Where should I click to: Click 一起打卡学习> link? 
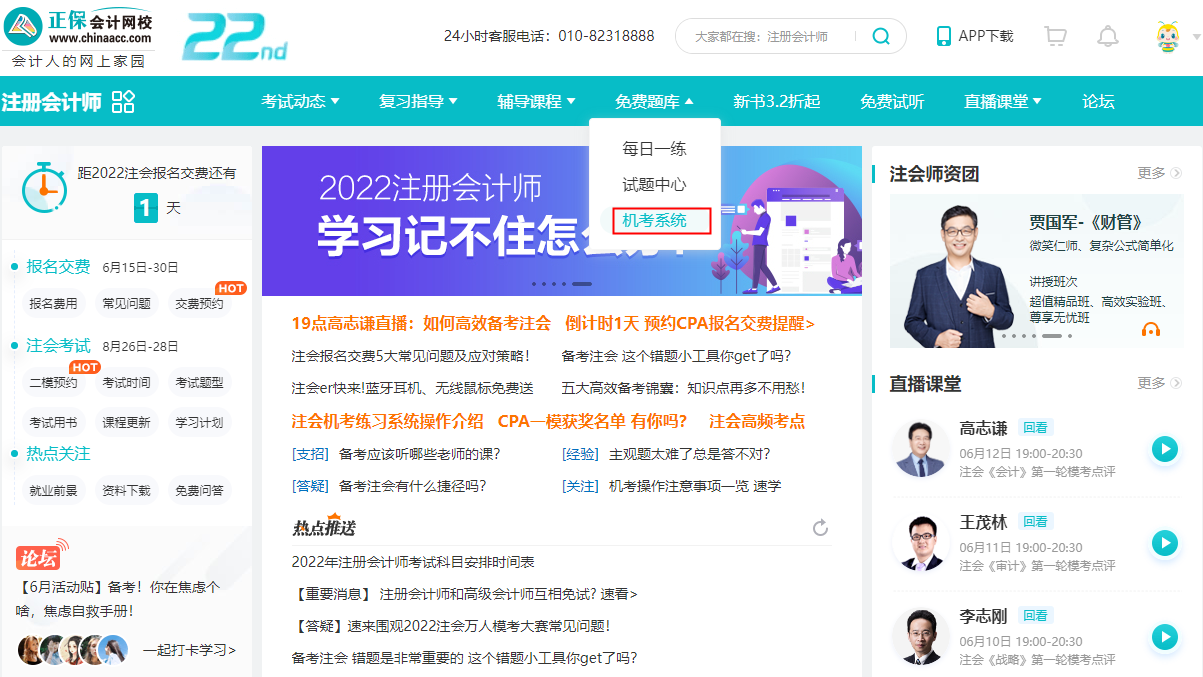coord(189,650)
